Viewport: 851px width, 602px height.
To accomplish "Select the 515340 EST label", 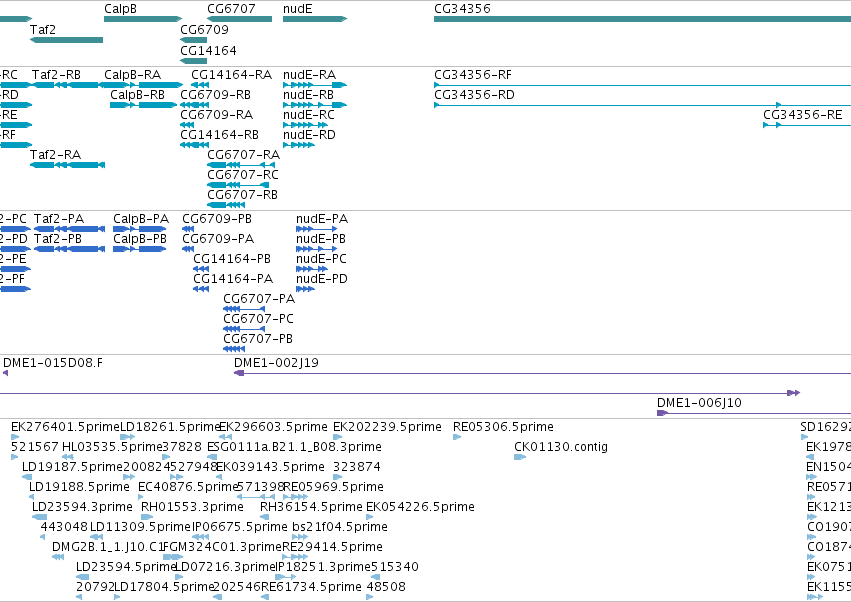I will click(x=395, y=567).
